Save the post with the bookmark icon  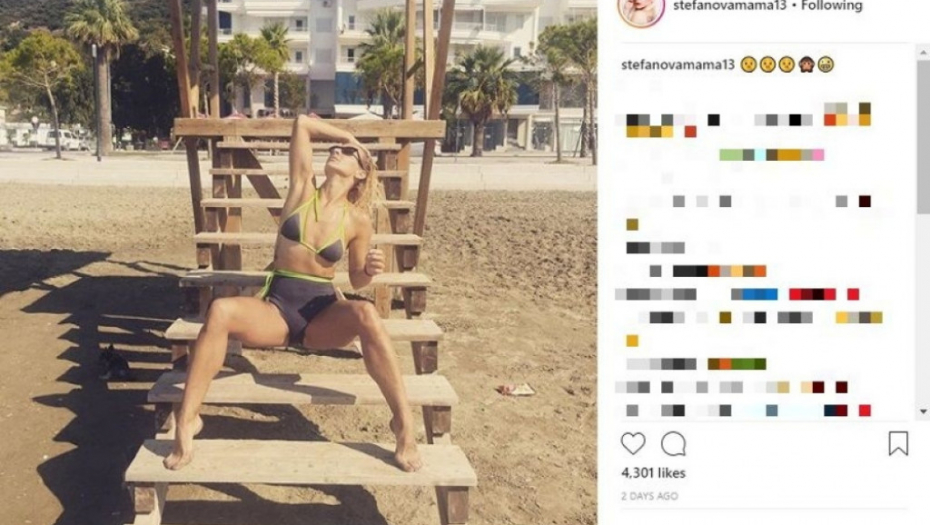898,443
